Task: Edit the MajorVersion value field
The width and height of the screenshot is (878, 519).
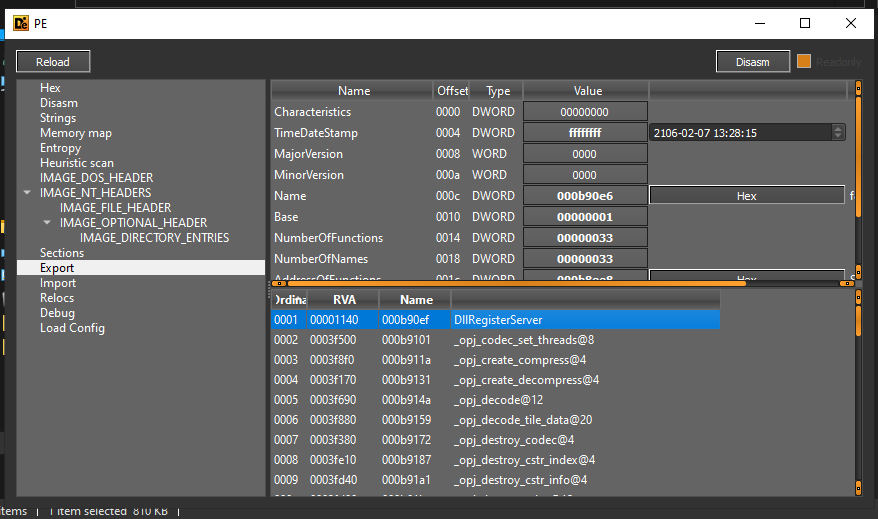Action: (x=585, y=154)
